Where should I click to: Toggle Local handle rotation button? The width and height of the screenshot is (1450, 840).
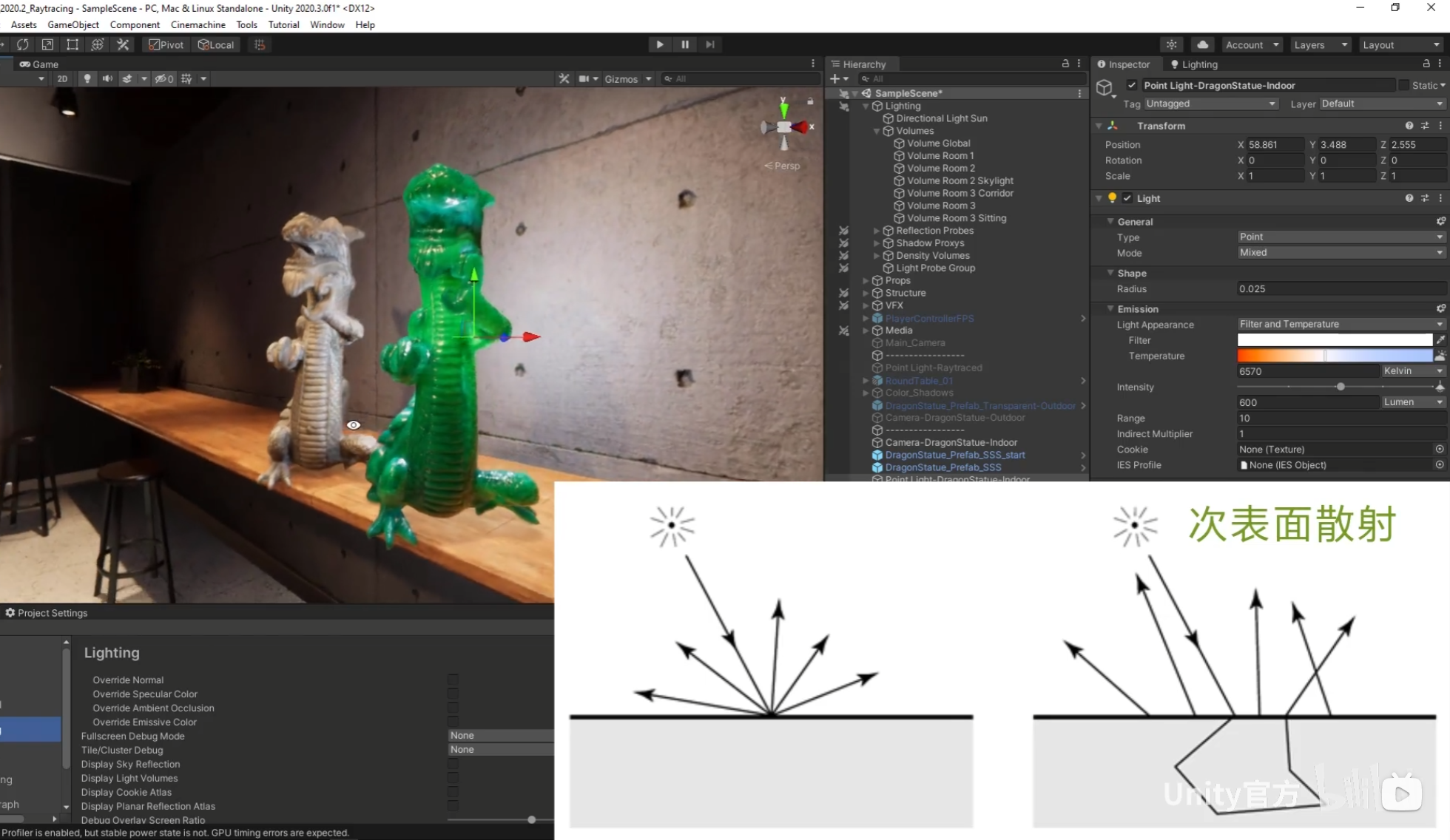tap(216, 44)
